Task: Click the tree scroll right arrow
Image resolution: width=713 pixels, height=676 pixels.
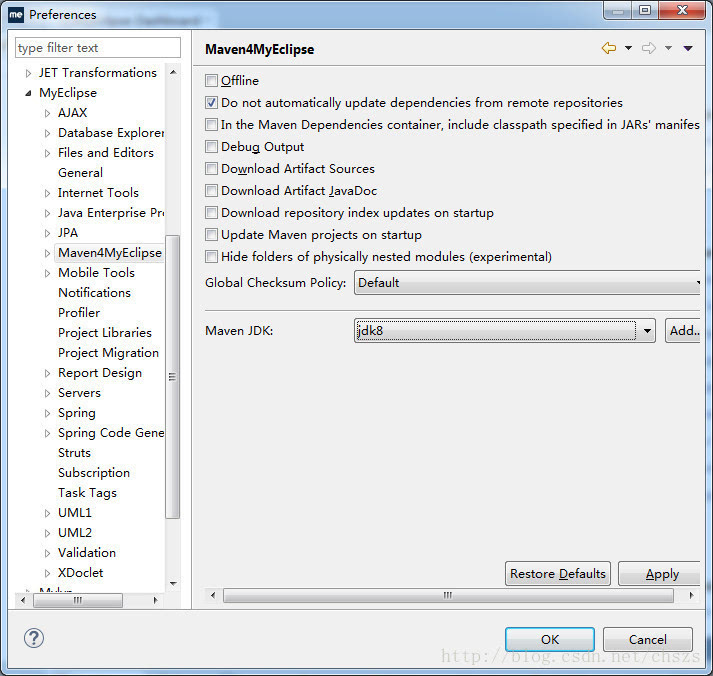Action: [155, 600]
